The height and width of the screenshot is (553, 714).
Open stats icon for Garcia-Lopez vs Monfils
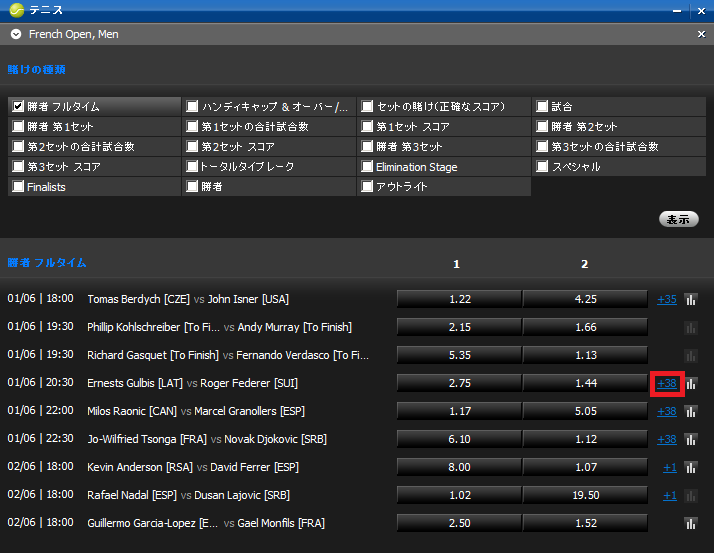691,524
